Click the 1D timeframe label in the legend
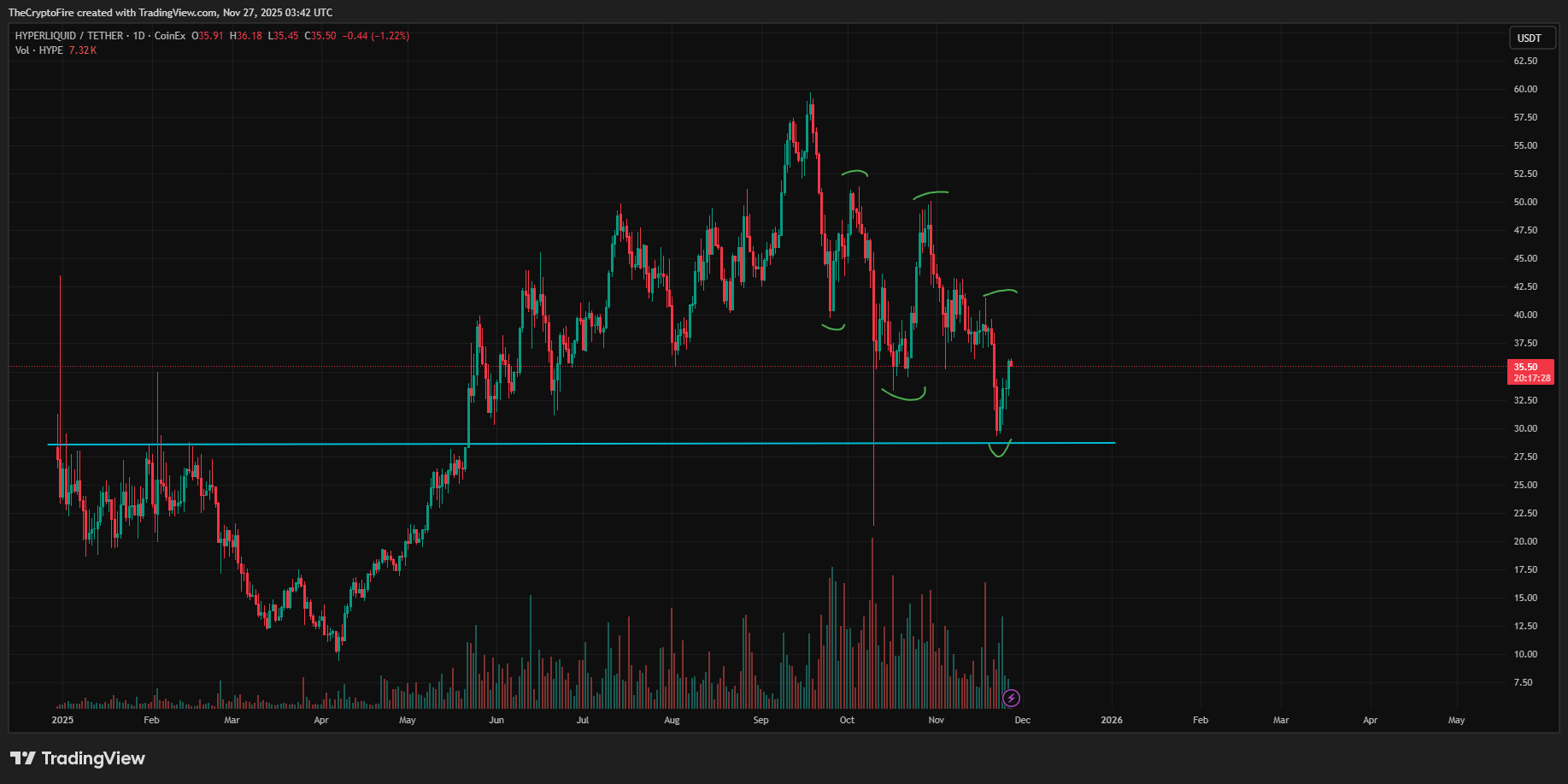The height and width of the screenshot is (784, 1568). [140, 35]
